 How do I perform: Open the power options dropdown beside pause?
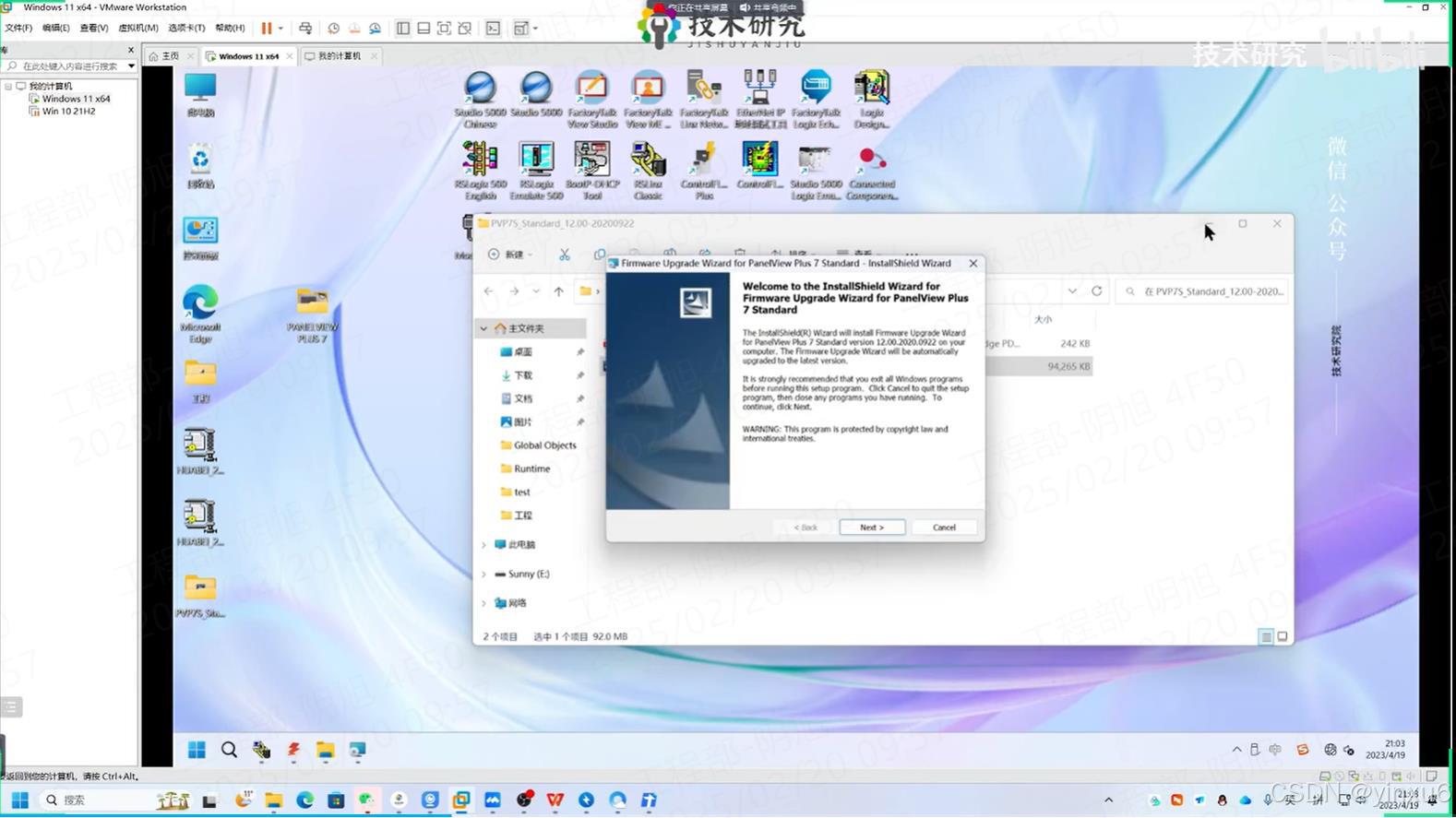point(280,29)
